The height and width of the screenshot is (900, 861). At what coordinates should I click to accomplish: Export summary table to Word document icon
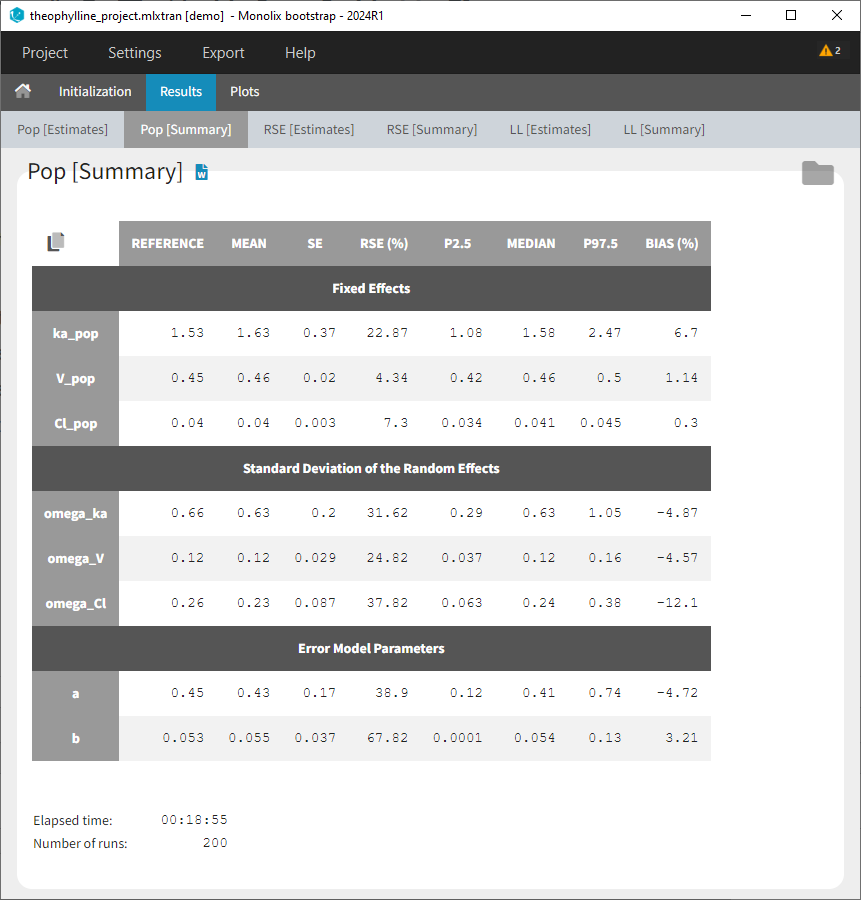(x=201, y=172)
